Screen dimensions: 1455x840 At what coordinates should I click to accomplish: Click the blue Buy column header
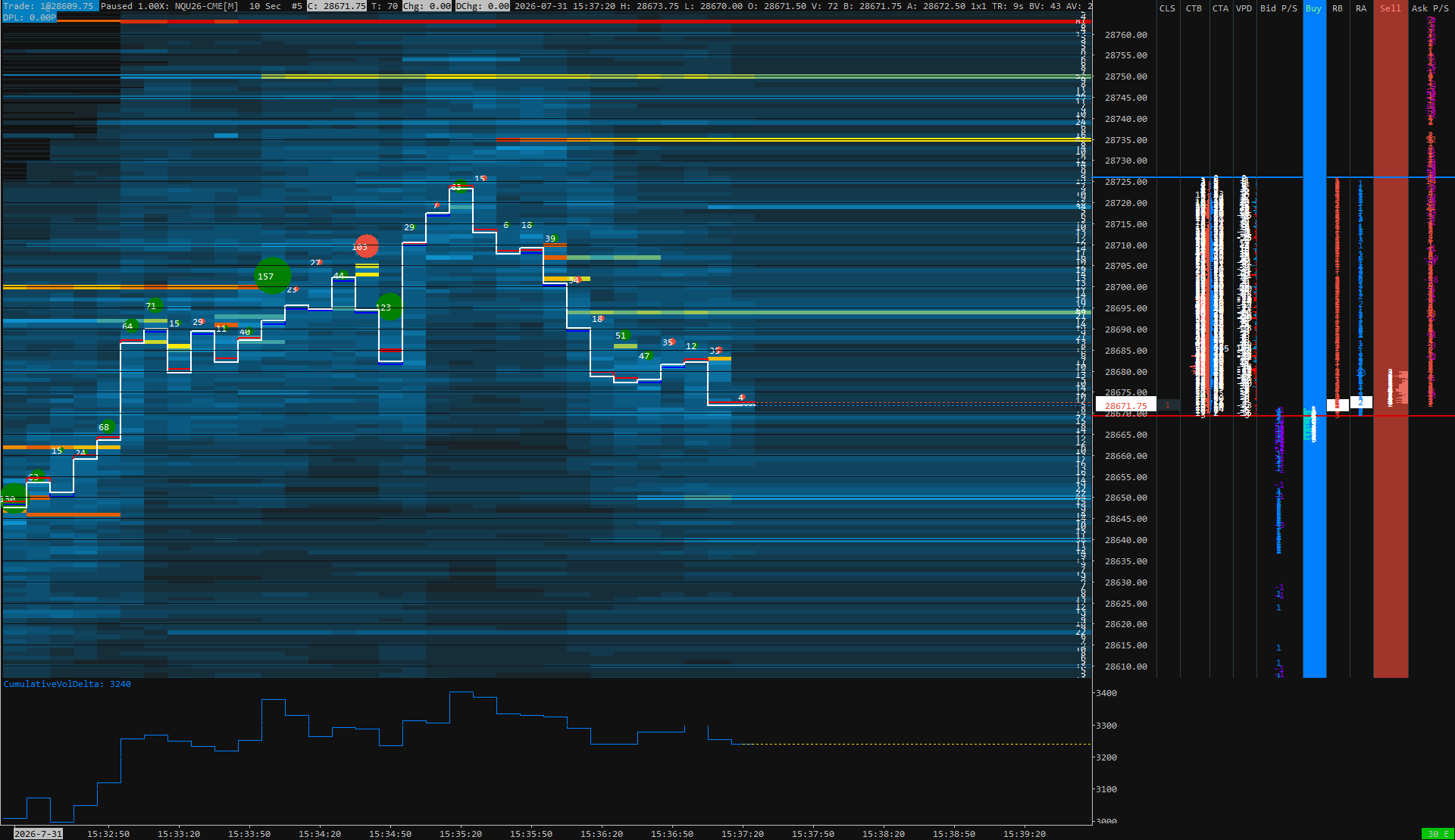(1314, 8)
